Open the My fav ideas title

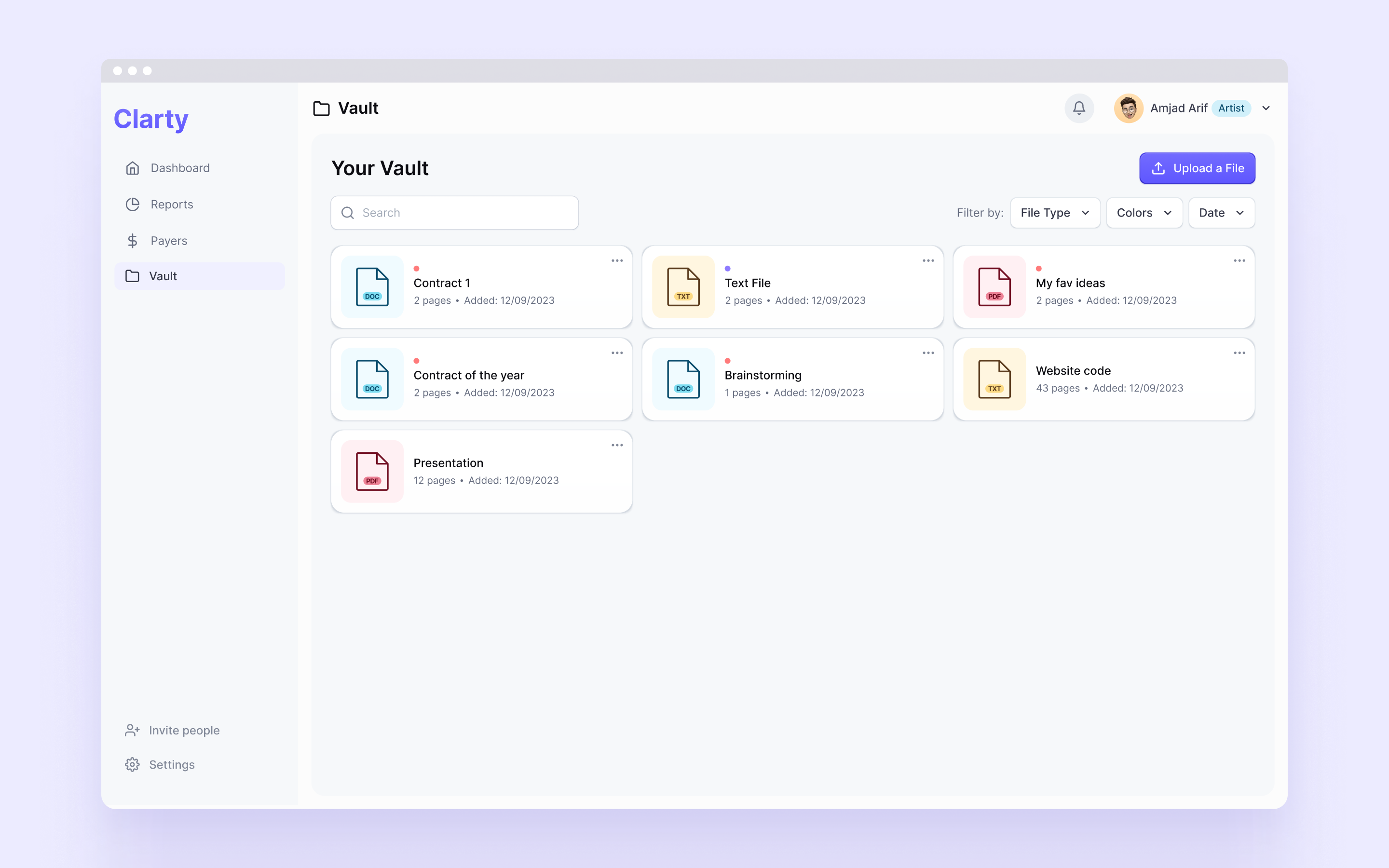point(1070,283)
